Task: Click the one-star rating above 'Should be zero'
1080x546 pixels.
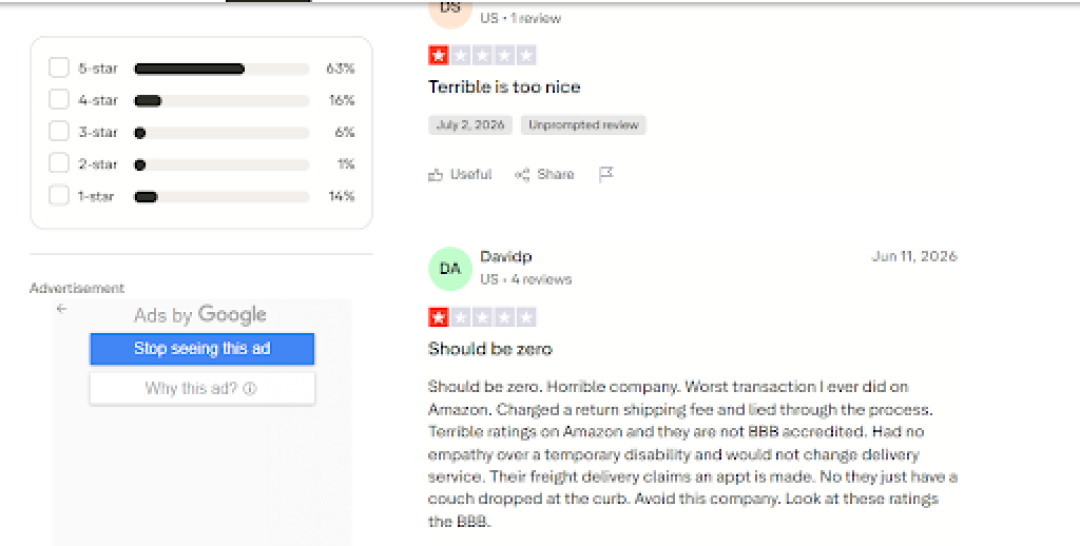Action: (x=482, y=317)
